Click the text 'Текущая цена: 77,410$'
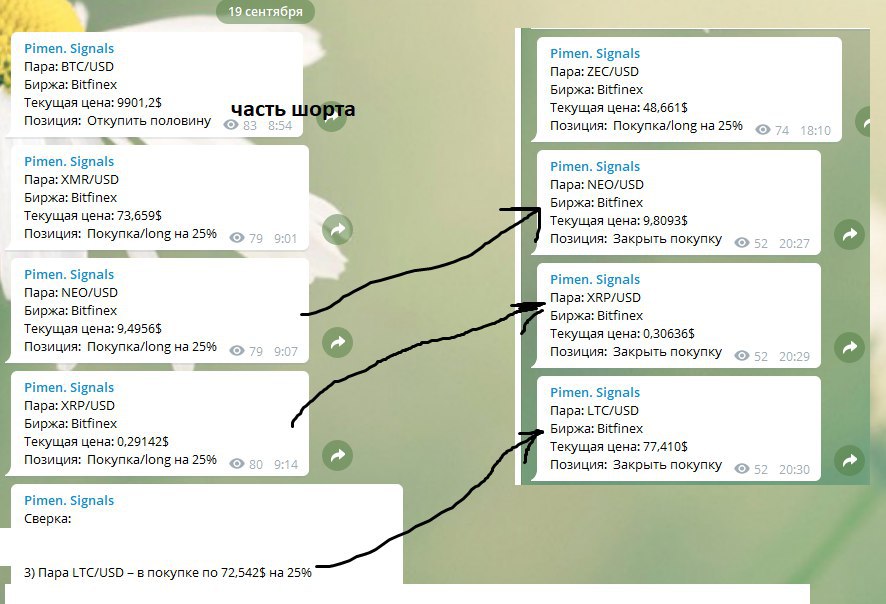Screen dimensions: 886x604 pyautogui.click(x=619, y=447)
